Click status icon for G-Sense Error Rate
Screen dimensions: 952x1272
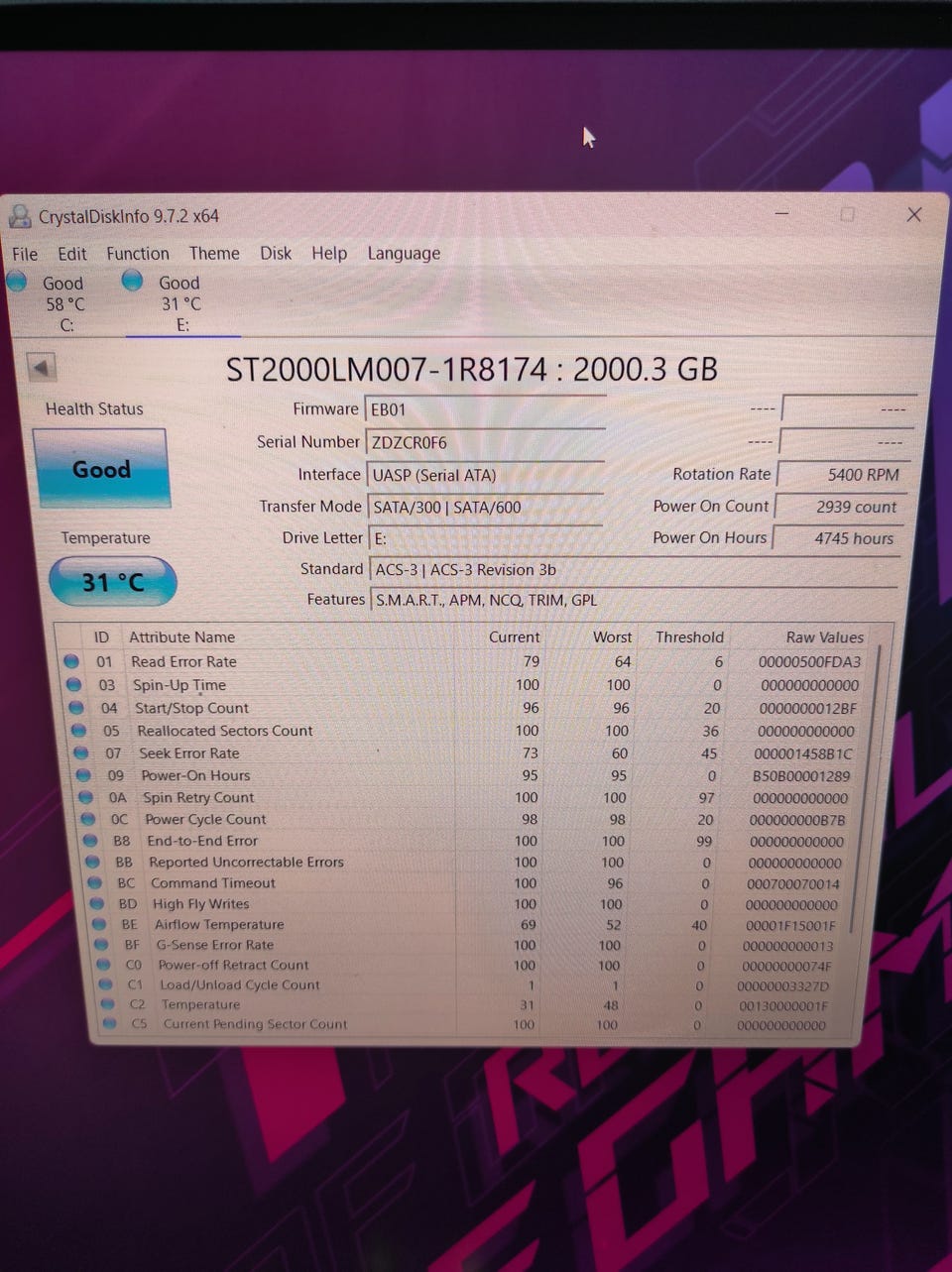click(101, 945)
